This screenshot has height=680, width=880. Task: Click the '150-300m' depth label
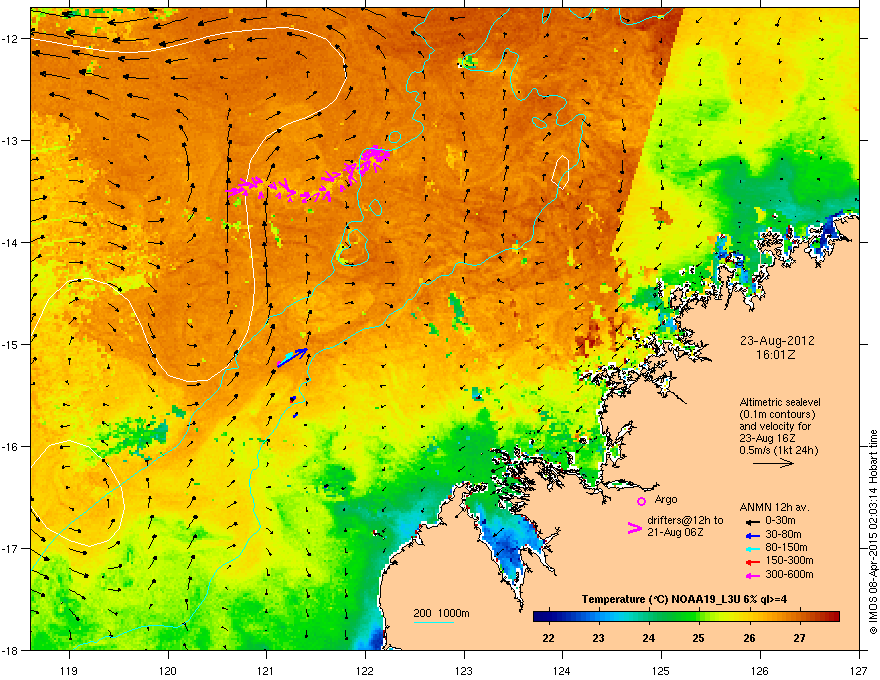point(789,560)
